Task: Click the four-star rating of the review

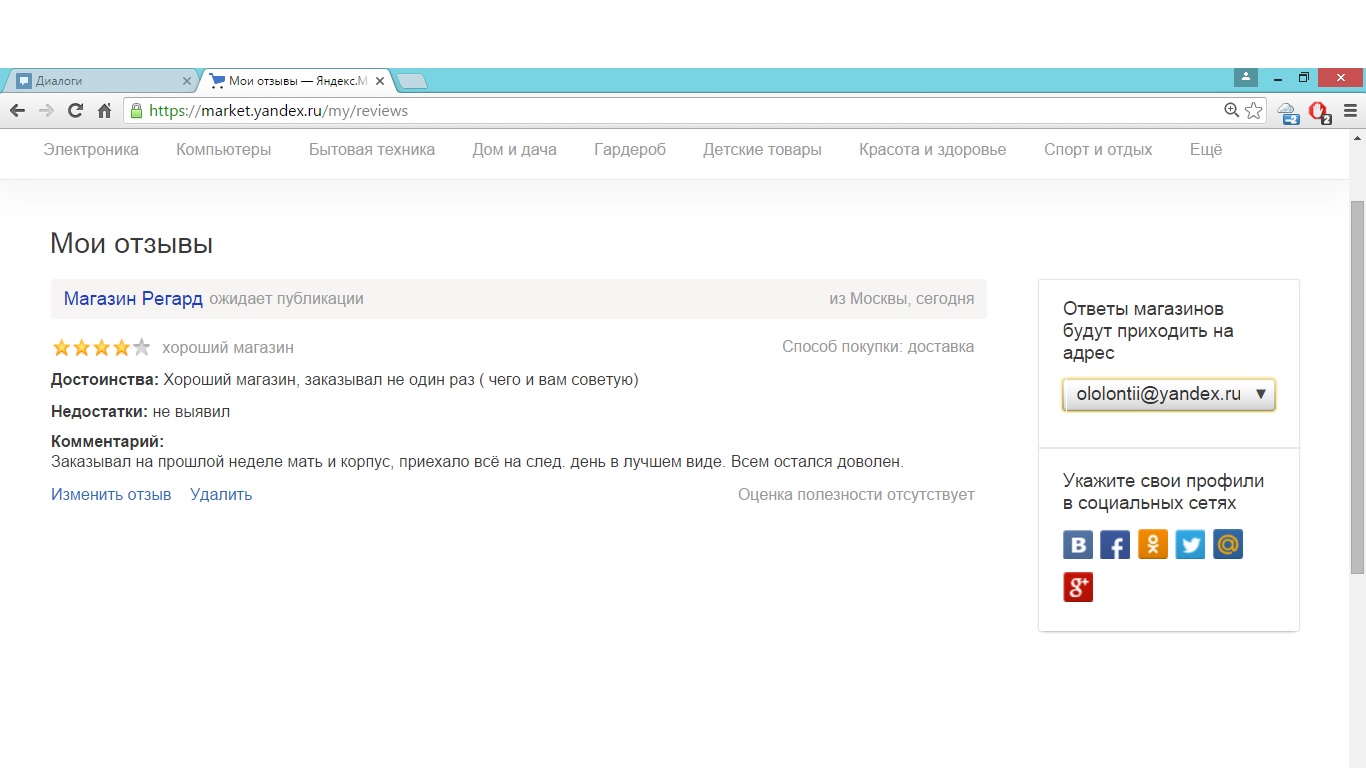Action: coord(101,348)
